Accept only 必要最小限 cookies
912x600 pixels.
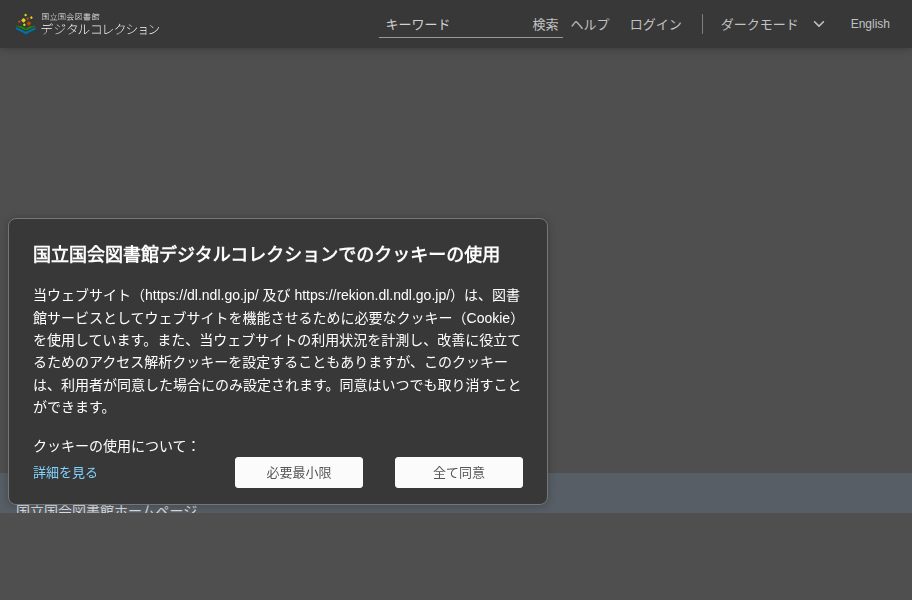(x=299, y=473)
